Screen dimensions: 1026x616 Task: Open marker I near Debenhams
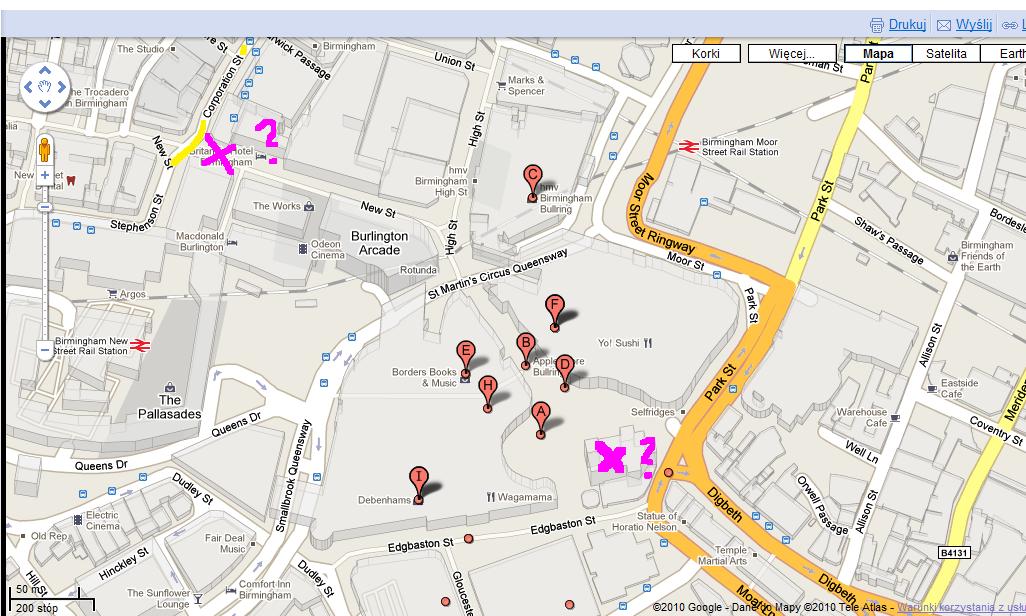418,479
